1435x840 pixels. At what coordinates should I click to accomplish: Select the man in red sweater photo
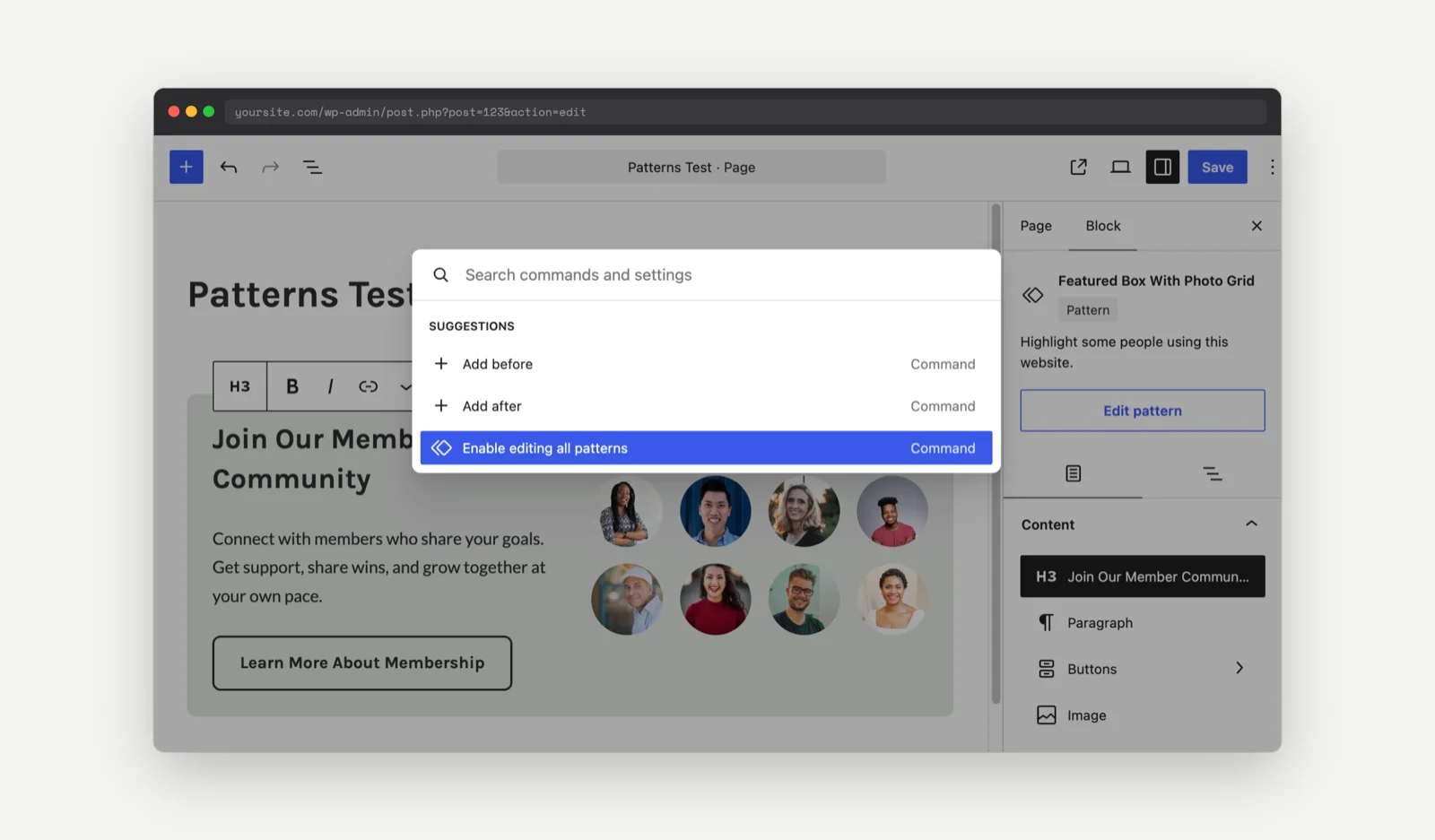click(x=892, y=511)
